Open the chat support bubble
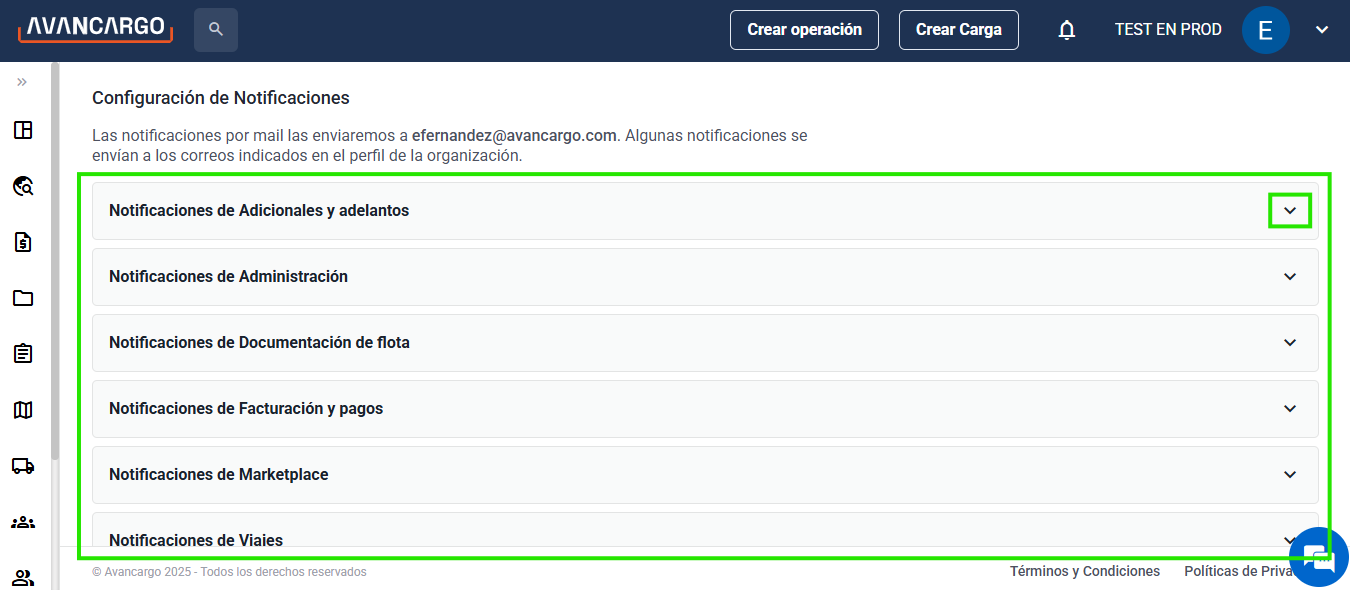 tap(1319, 557)
